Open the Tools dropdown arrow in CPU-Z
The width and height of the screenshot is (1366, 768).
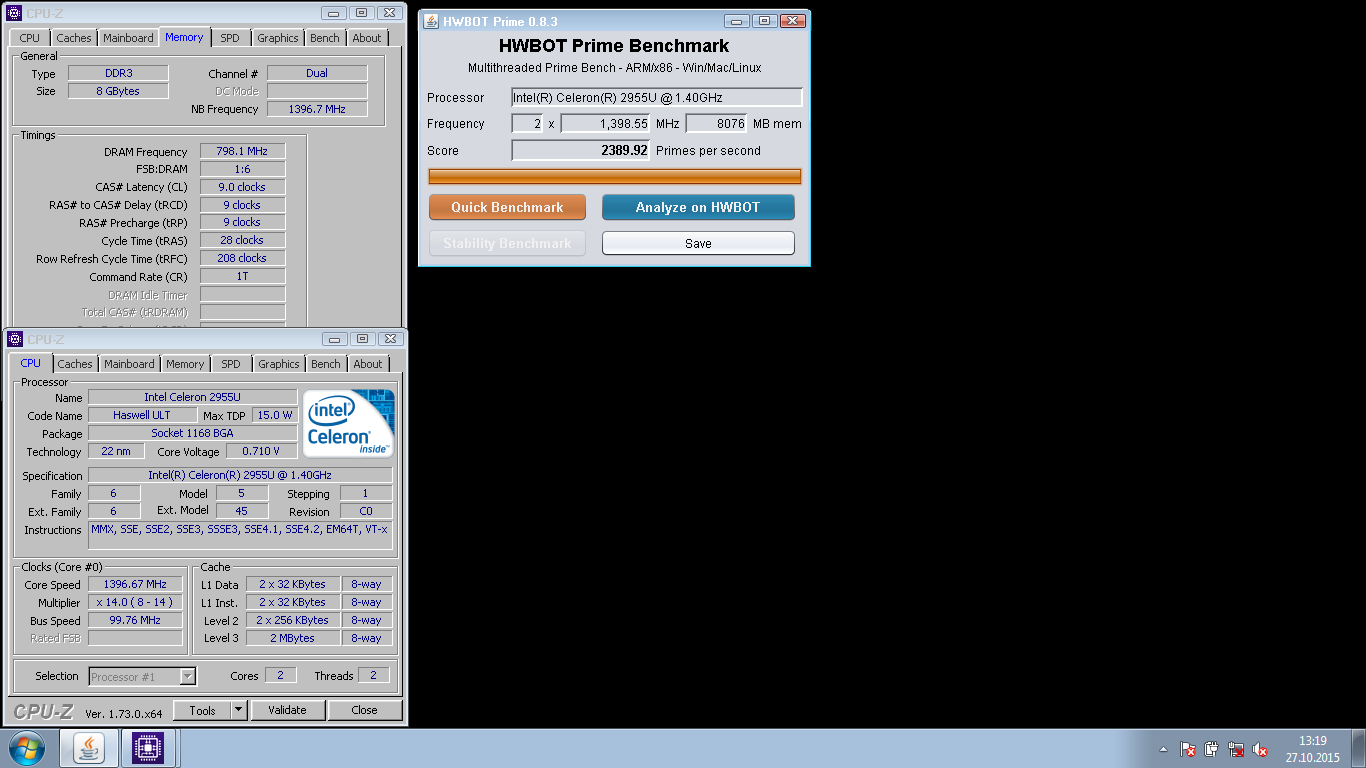click(x=238, y=710)
